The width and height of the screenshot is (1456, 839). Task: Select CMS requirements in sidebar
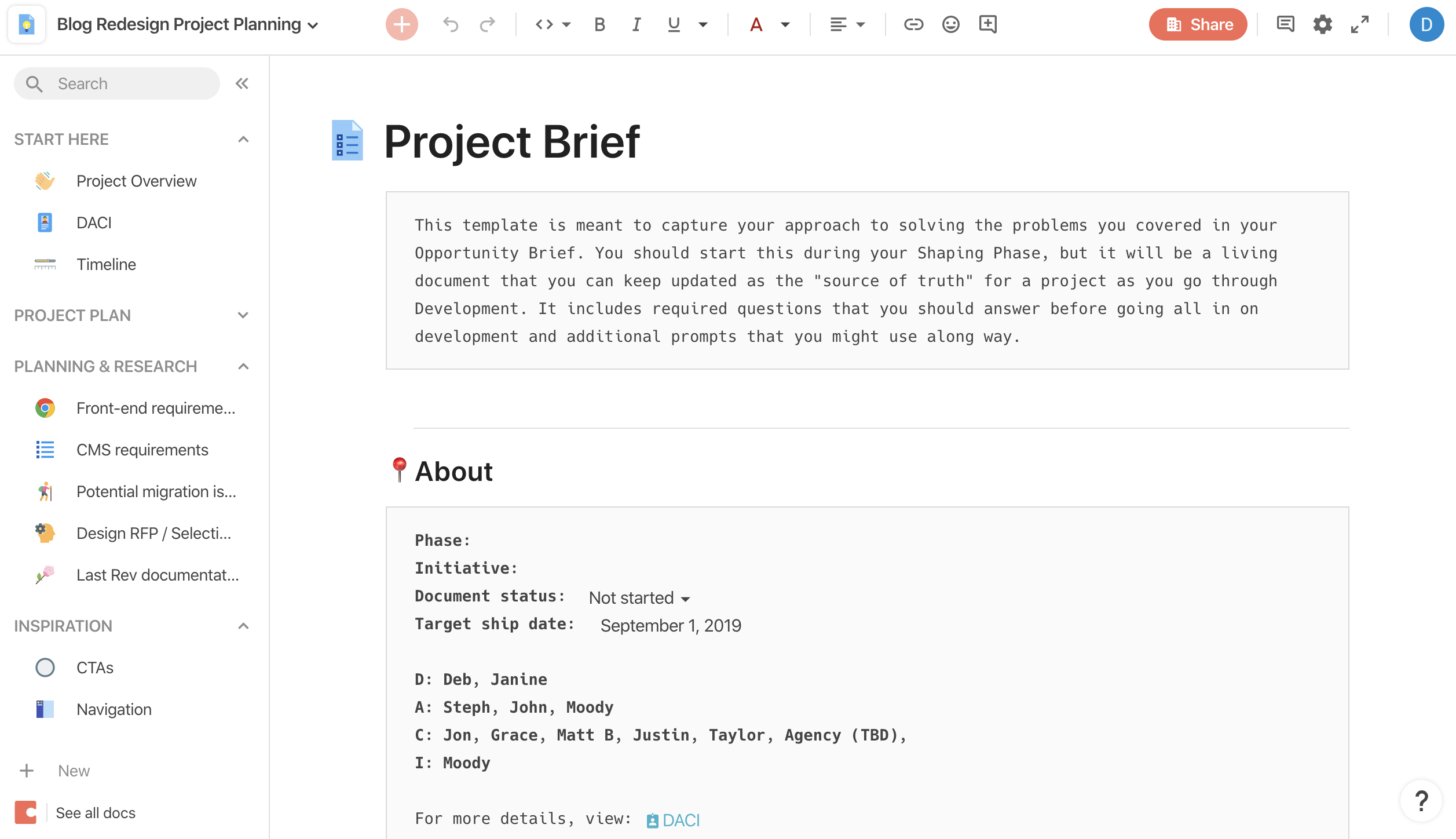point(142,450)
